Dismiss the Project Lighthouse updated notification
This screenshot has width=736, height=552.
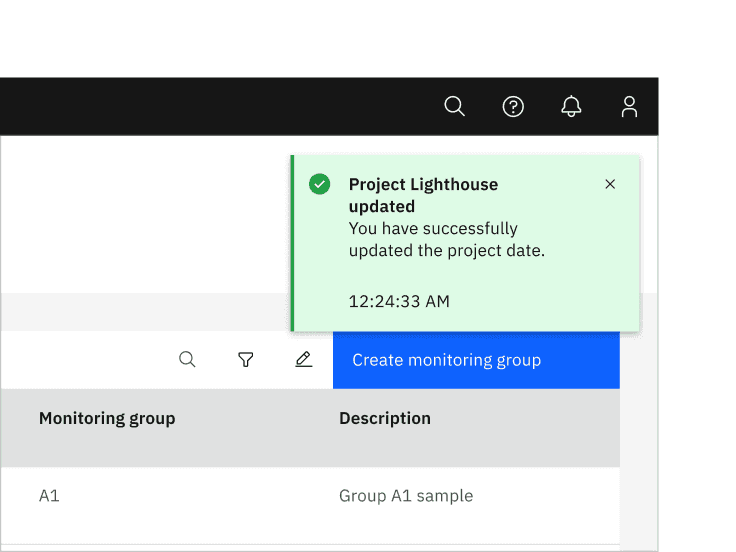610,184
